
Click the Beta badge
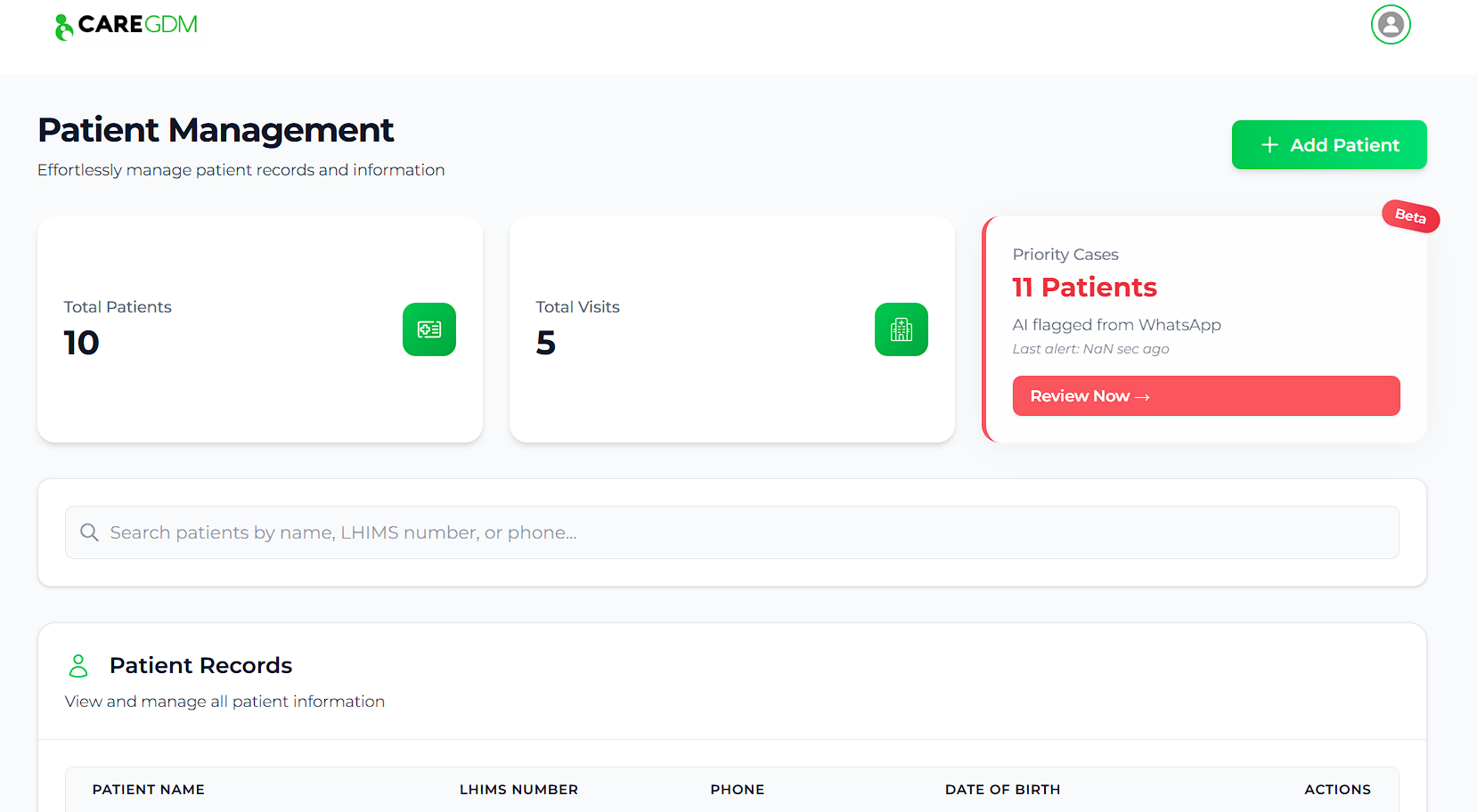[x=1409, y=216]
